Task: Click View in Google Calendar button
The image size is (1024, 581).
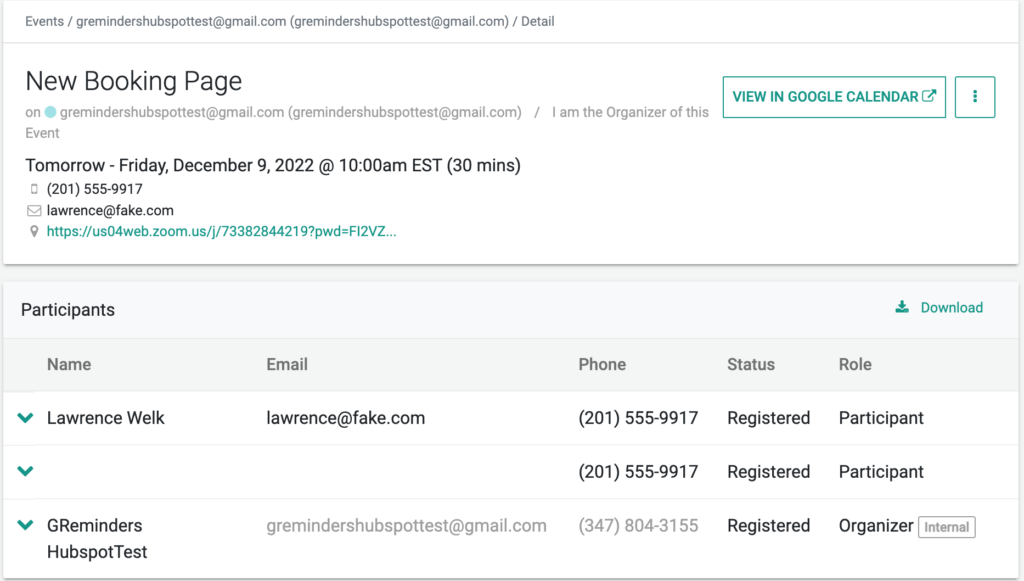Action: 834,97
